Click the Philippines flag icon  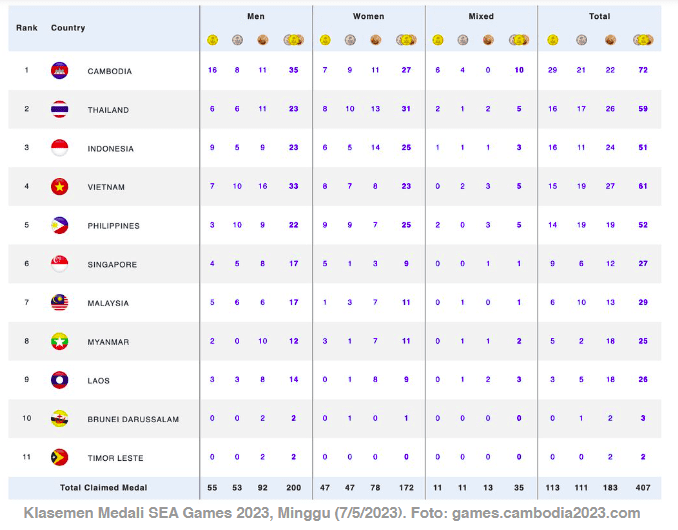[x=59, y=226]
